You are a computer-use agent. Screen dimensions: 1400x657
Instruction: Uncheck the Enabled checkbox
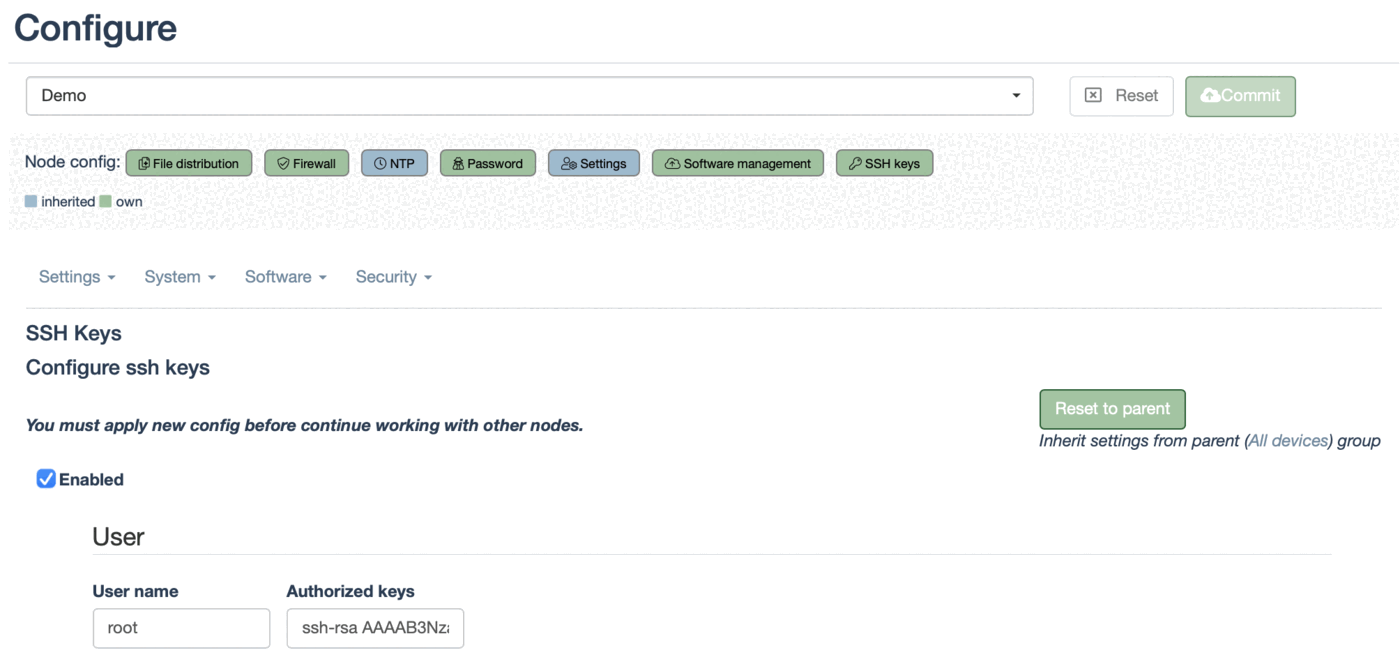click(x=46, y=479)
